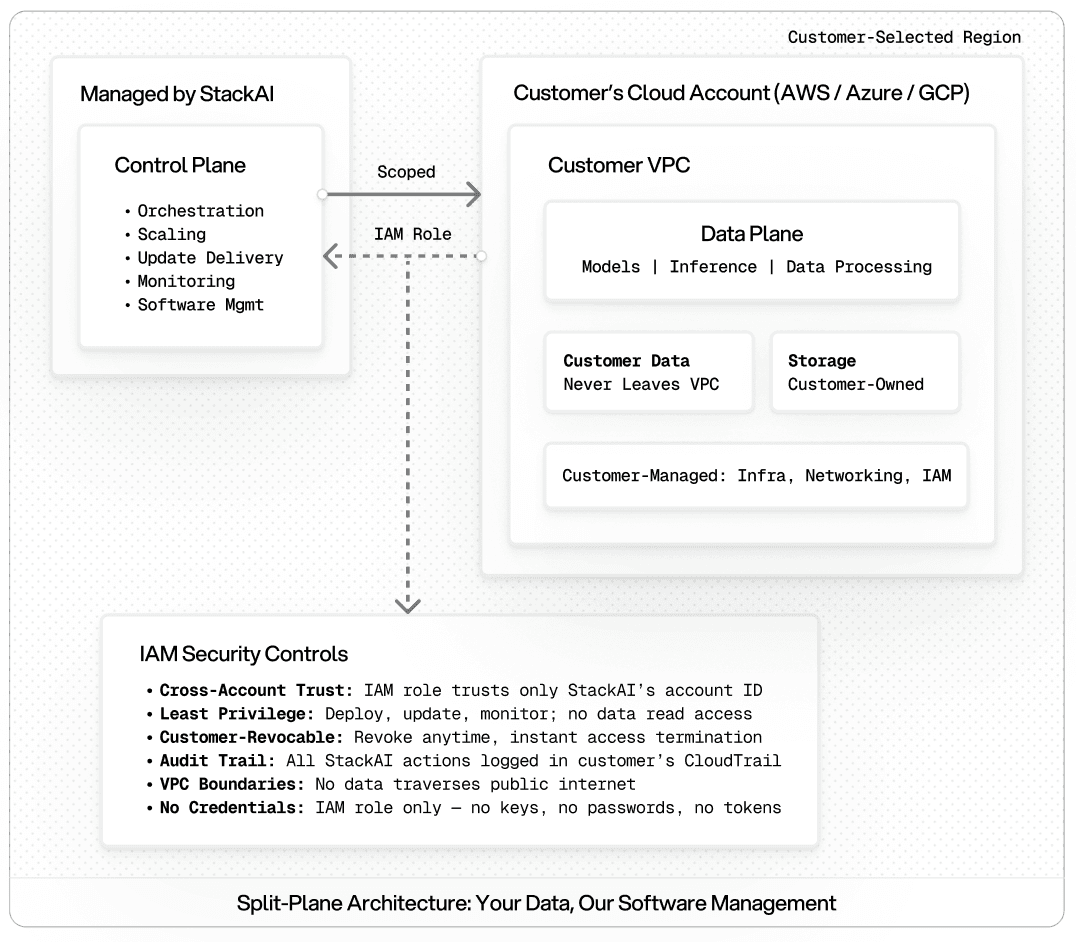Click the 'IAM Role' arrow label
1076x942 pixels.
412,234
